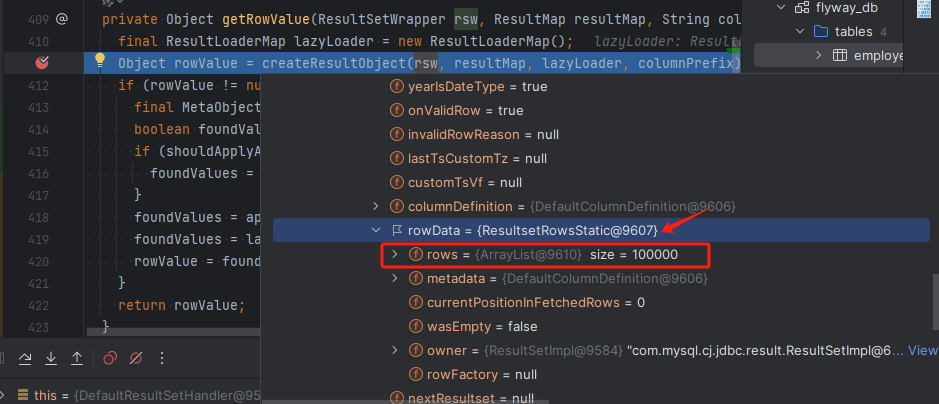Expand the rows ArrayList node
Image resolution: width=939 pixels, height=404 pixels.
(394, 254)
